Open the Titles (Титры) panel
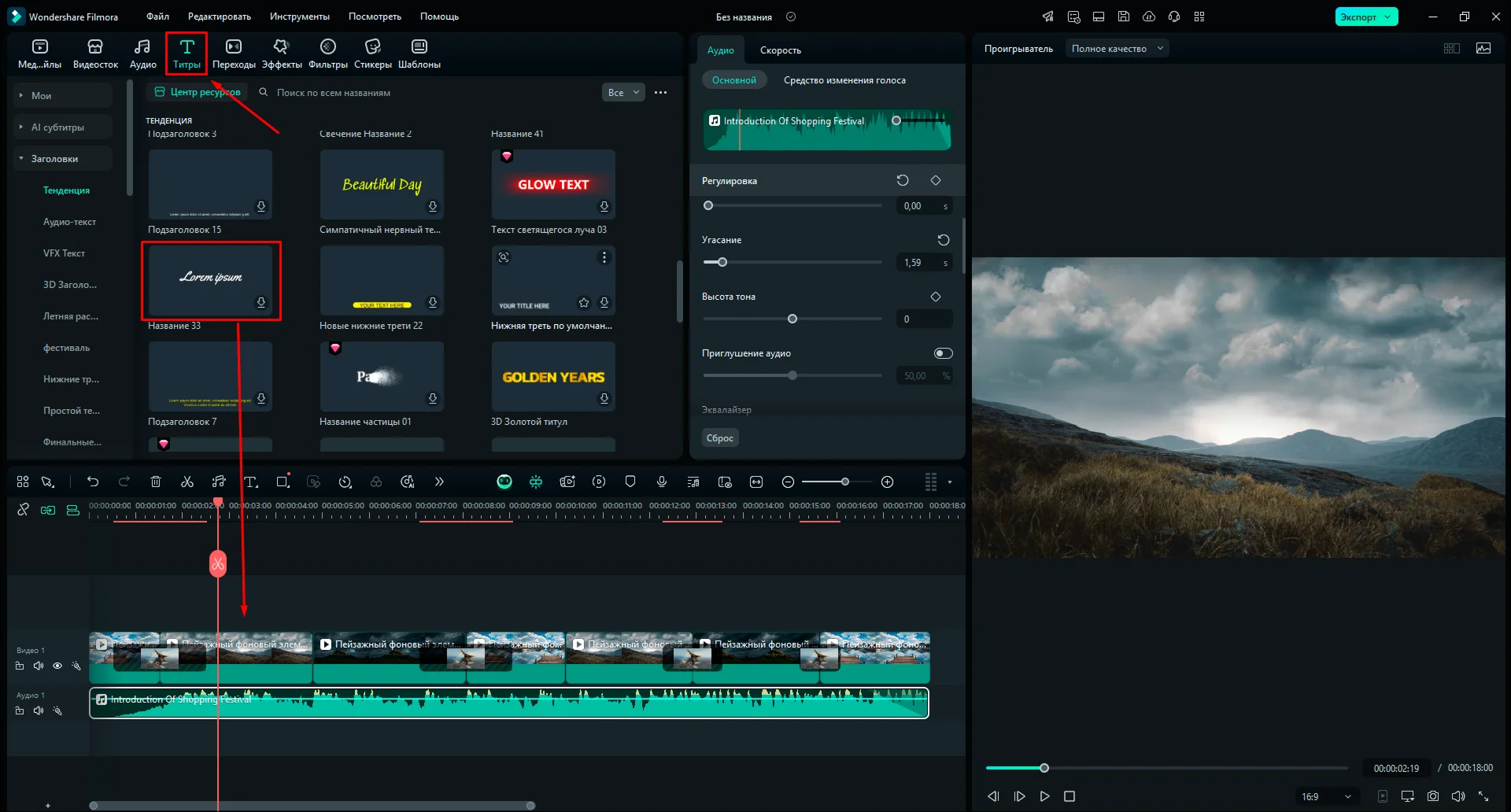This screenshot has height=812, width=1511. (x=187, y=54)
